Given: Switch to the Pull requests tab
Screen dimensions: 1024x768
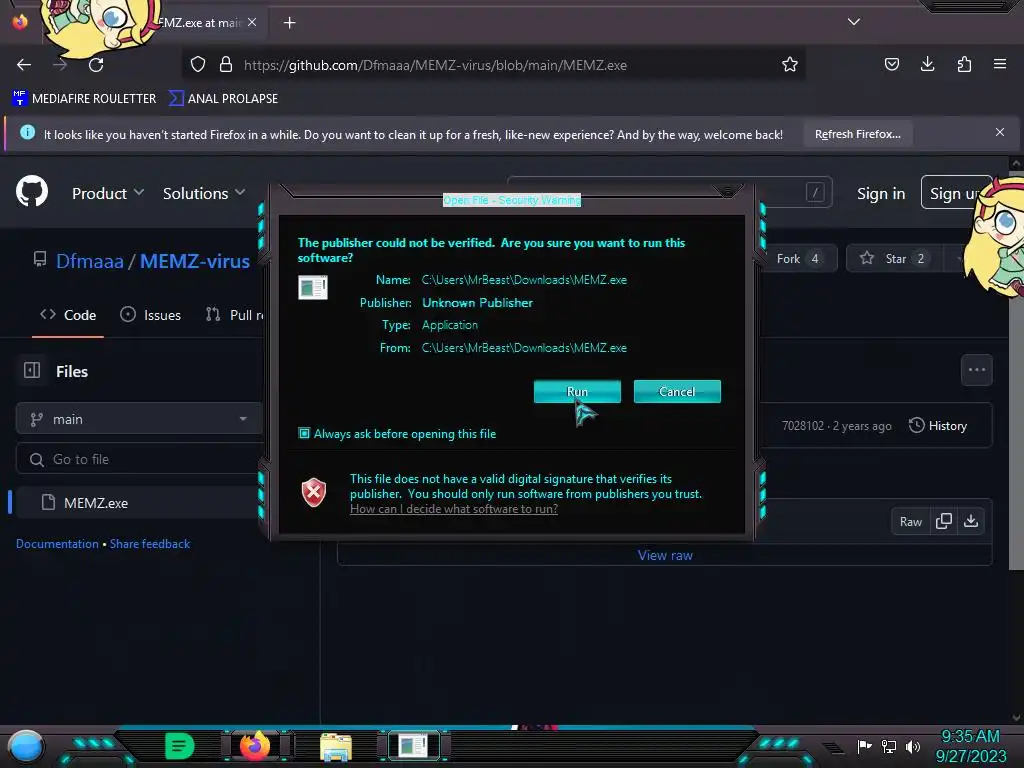Looking at the screenshot, I should pos(235,315).
